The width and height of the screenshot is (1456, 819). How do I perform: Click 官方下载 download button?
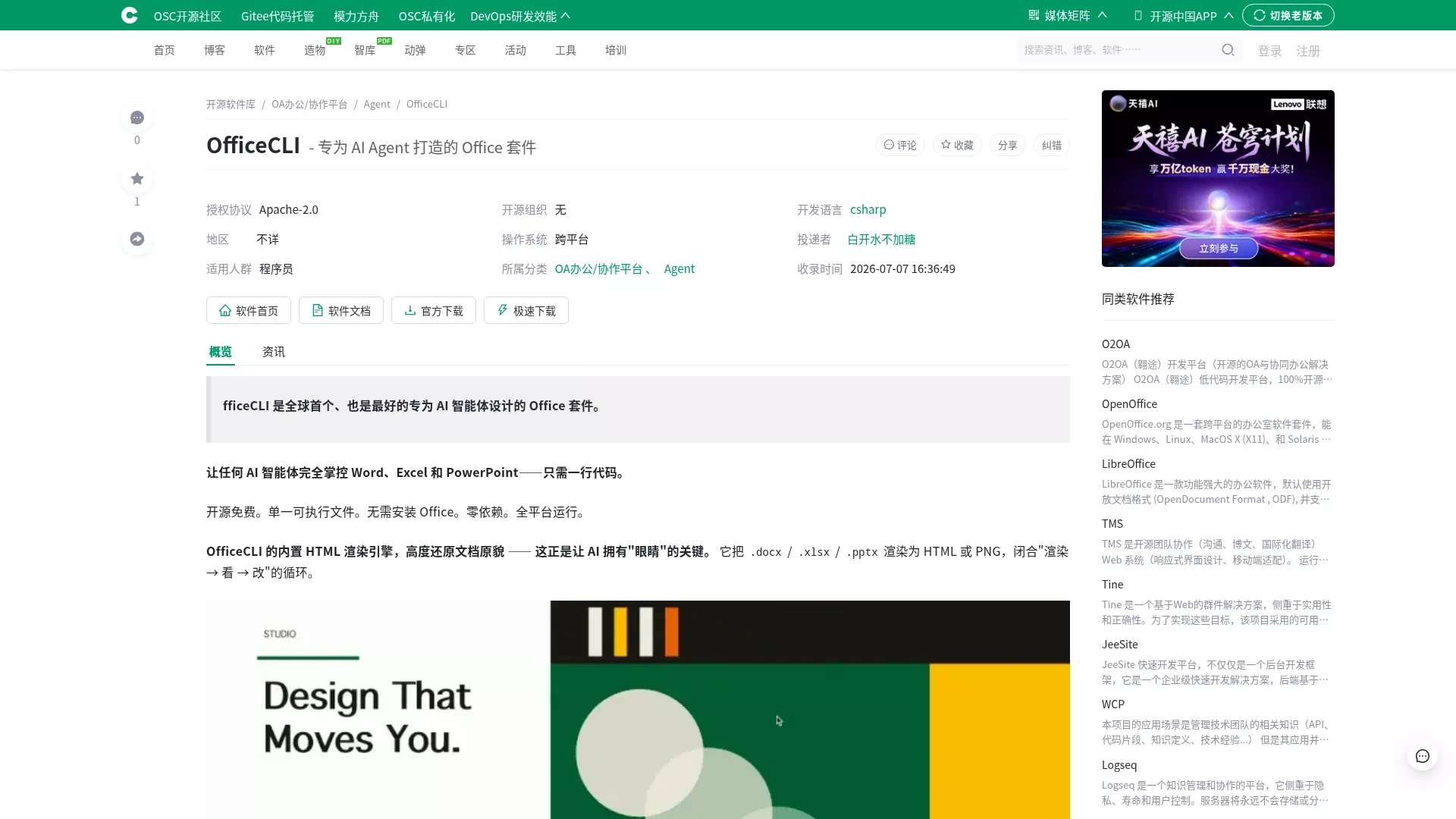click(x=434, y=310)
